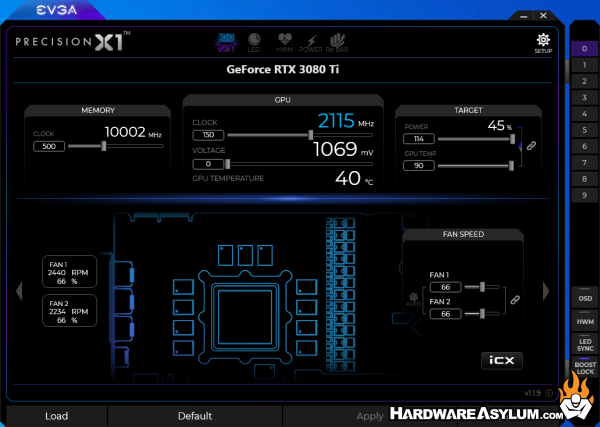Click the power target slider handle
Image resolution: width=600 pixels, height=427 pixels.
(x=512, y=139)
